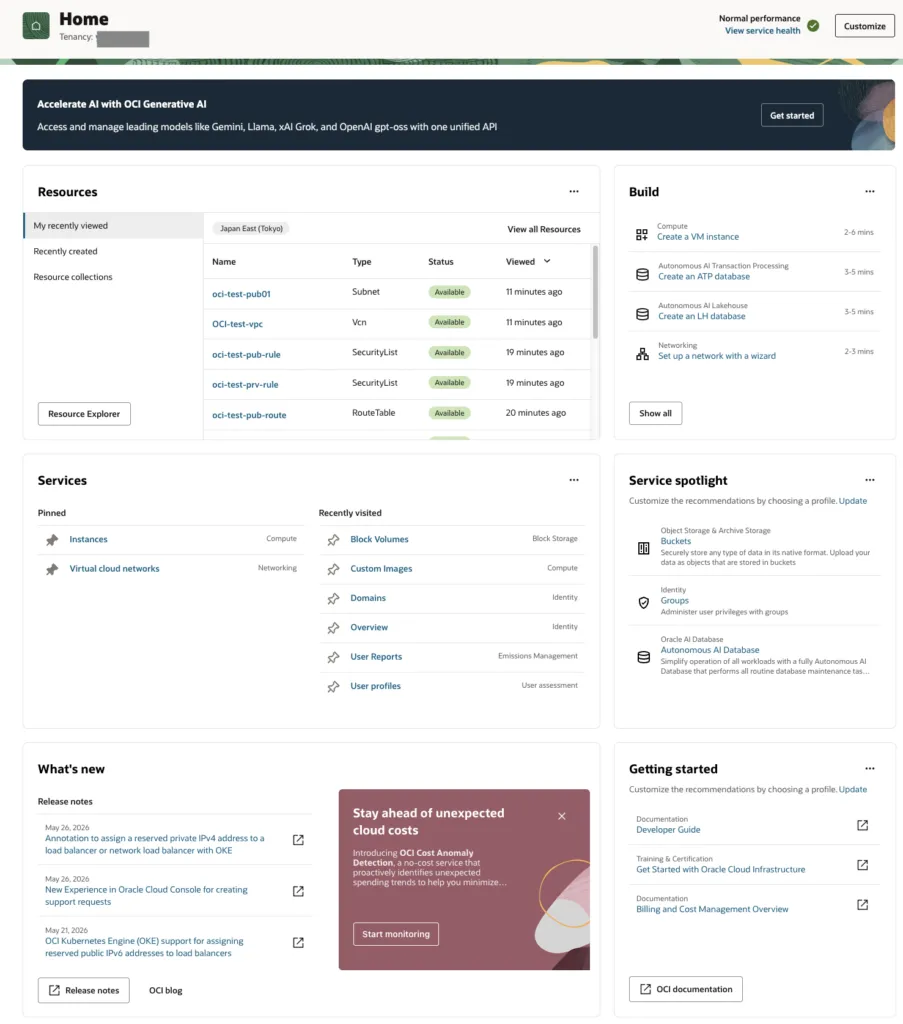
Task: Open the oci-test-pub01 resource
Action: coord(241,294)
